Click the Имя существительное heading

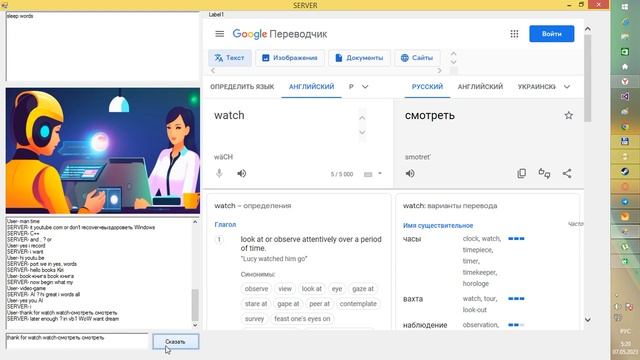pos(438,225)
